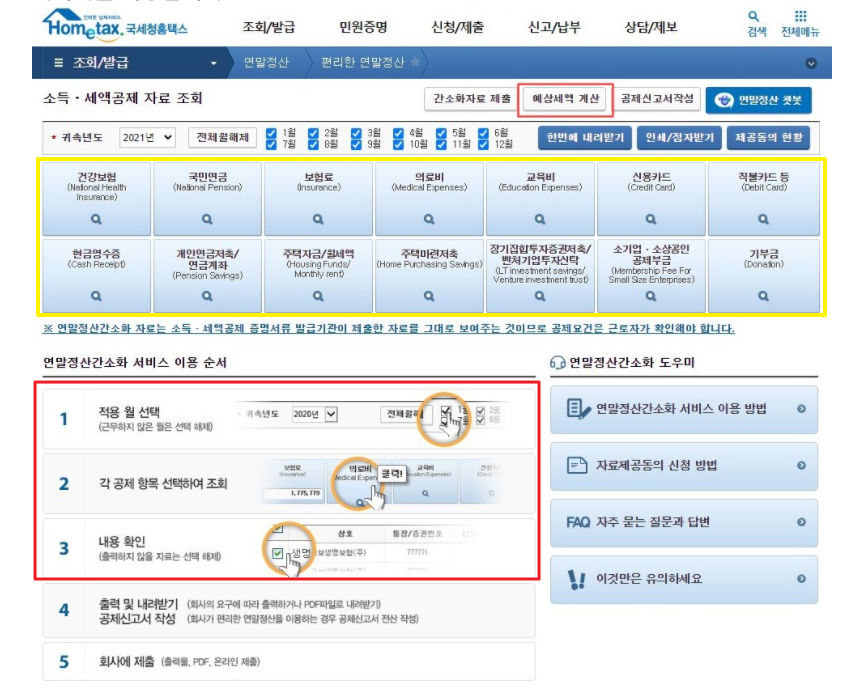Screen dimensions: 863x694
Task: Open the 주택자금/월세액 search icon
Action: pyautogui.click(x=320, y=293)
